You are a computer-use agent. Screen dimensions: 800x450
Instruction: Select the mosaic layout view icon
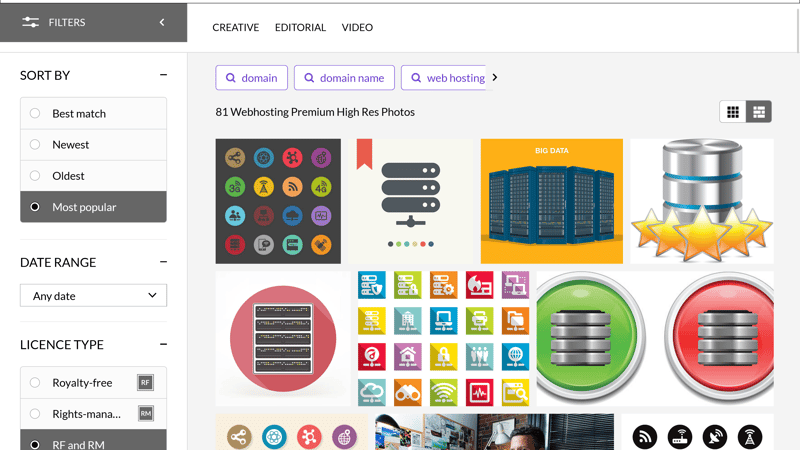pyautogui.click(x=759, y=112)
